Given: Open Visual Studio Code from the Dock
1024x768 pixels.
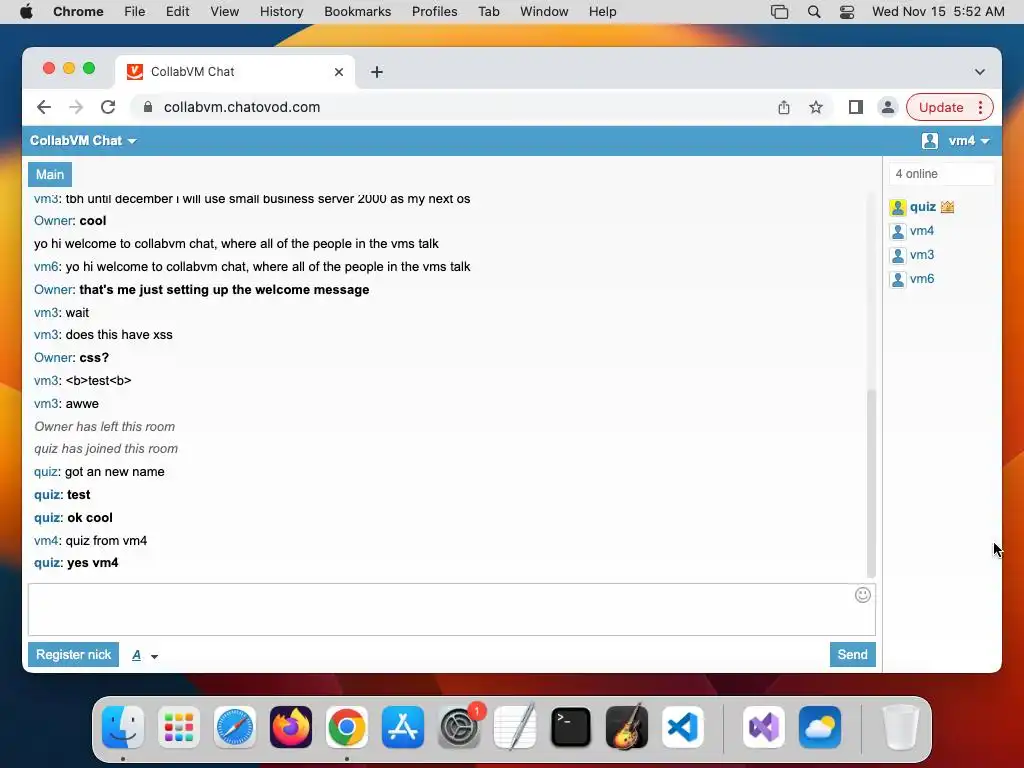Looking at the screenshot, I should [682, 727].
